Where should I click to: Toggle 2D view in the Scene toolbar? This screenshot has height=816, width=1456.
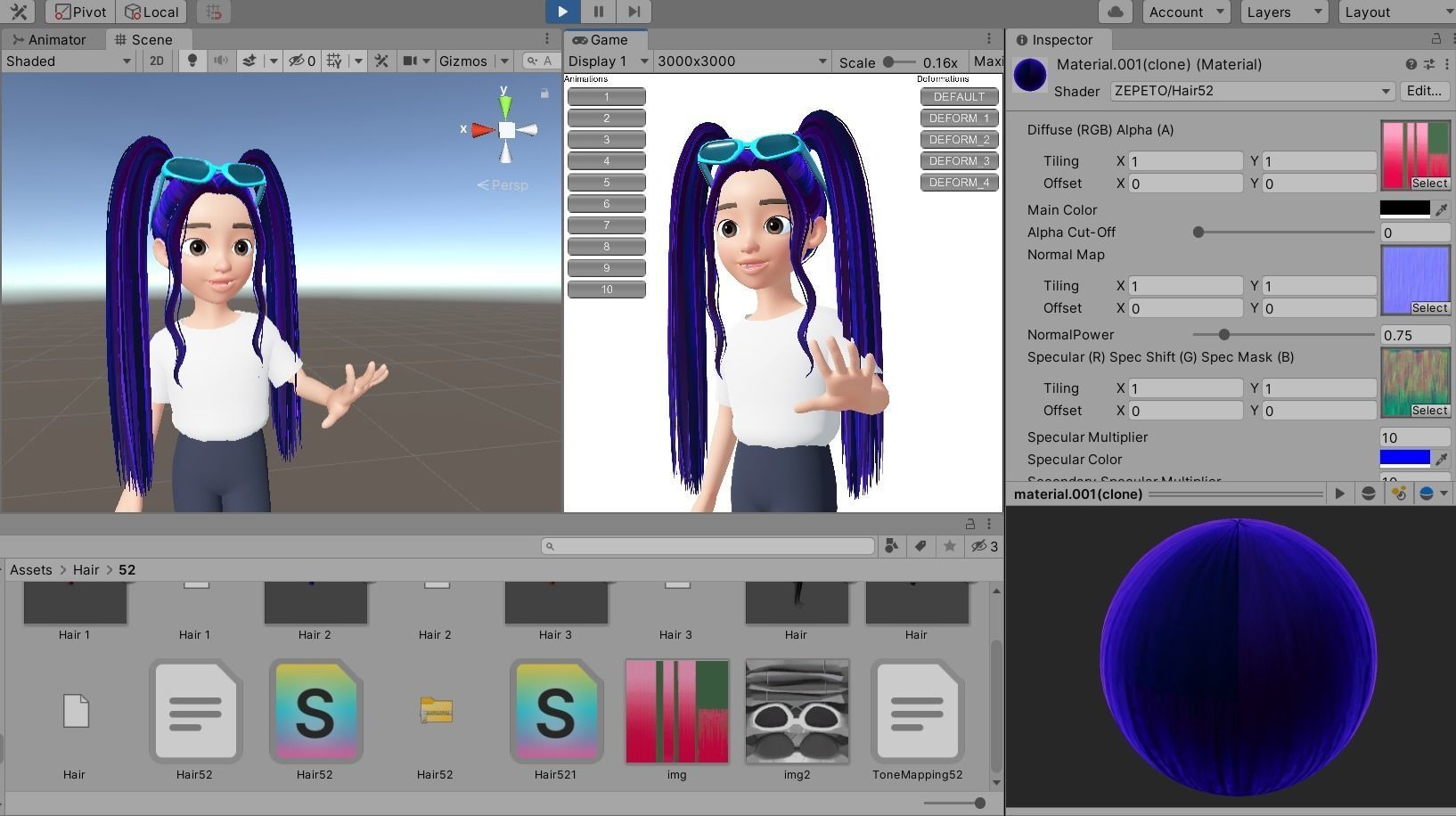pyautogui.click(x=157, y=61)
